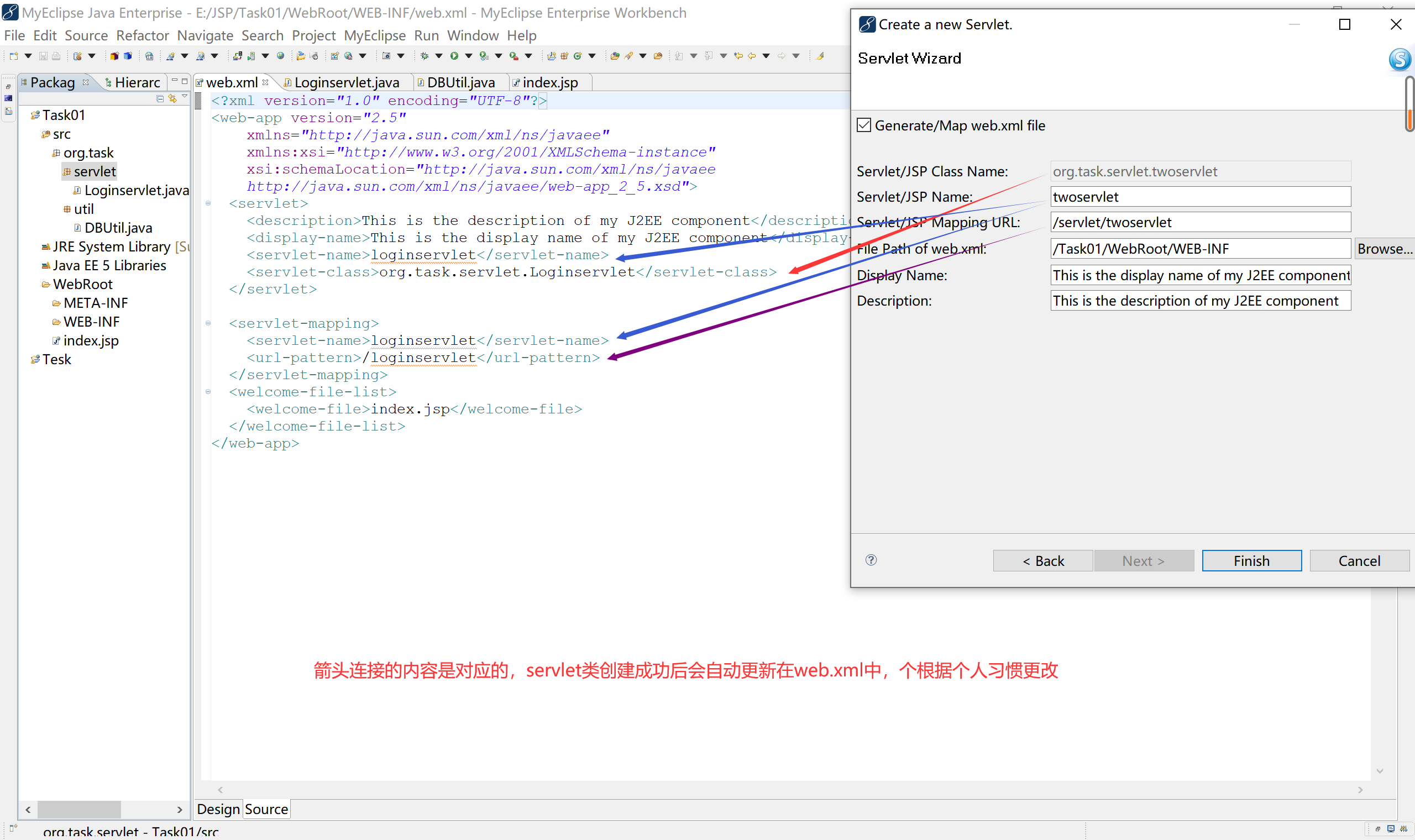Click the New Java Project cube icon
1415x840 pixels.
point(115,55)
